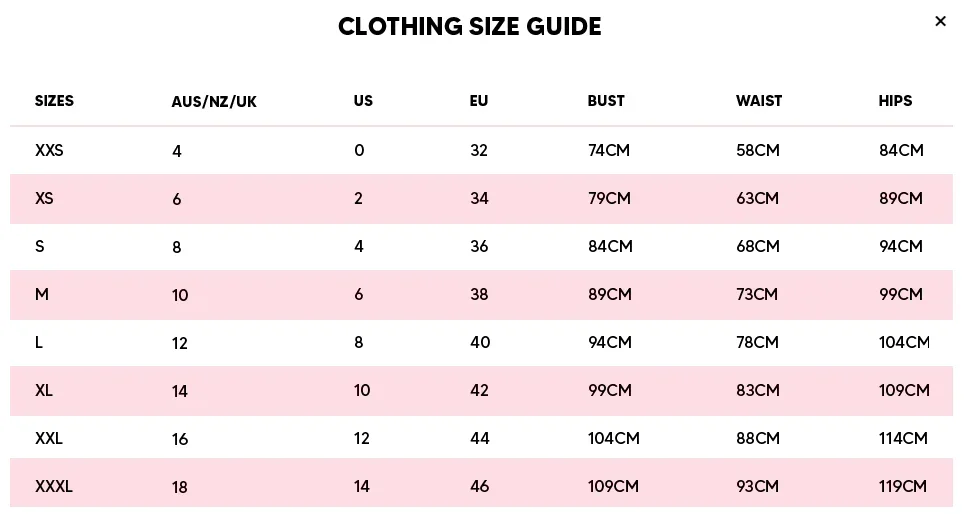Click the Clothing Size Guide title
Viewport: 964px width, 514px height.
click(470, 26)
